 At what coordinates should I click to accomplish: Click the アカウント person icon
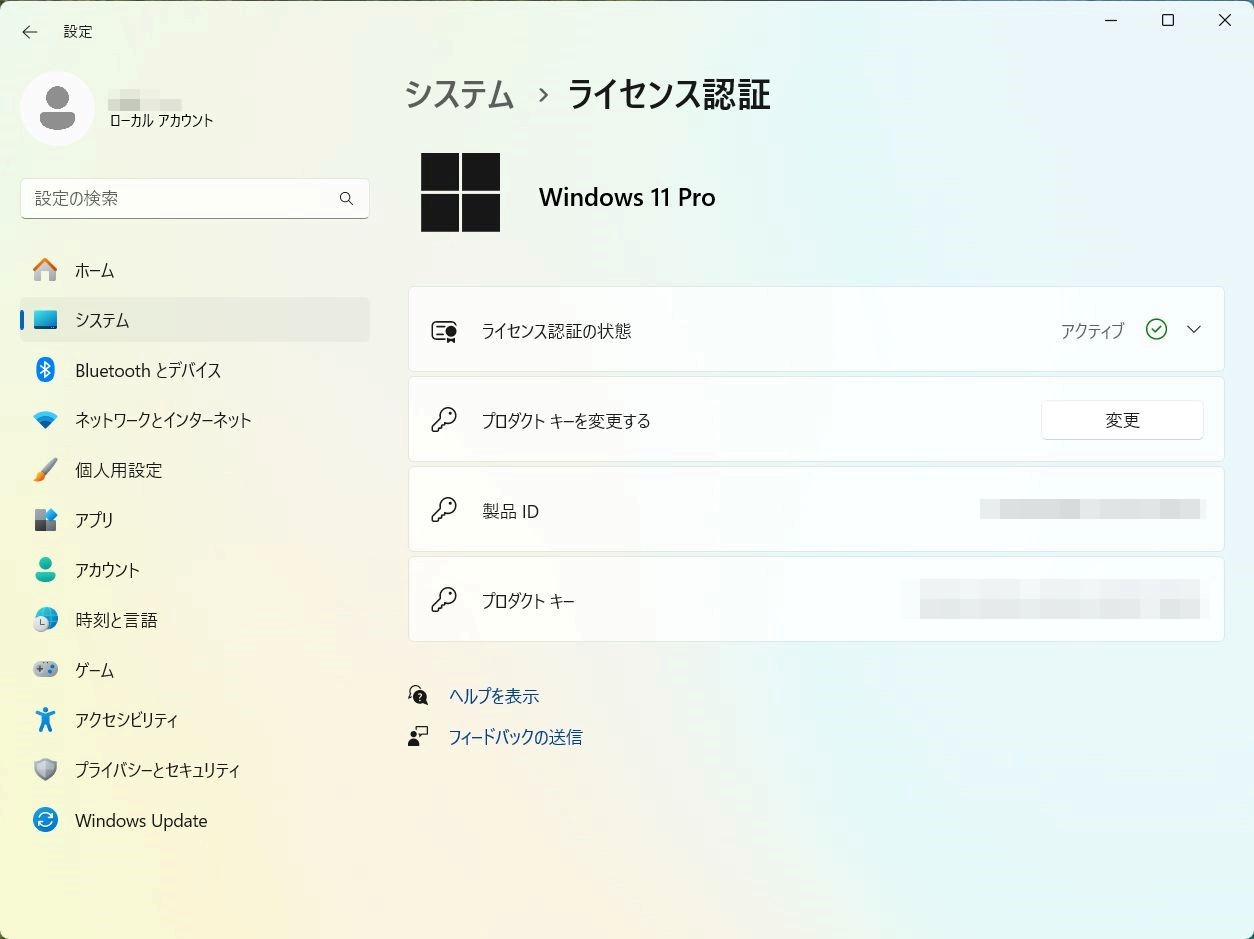[45, 570]
